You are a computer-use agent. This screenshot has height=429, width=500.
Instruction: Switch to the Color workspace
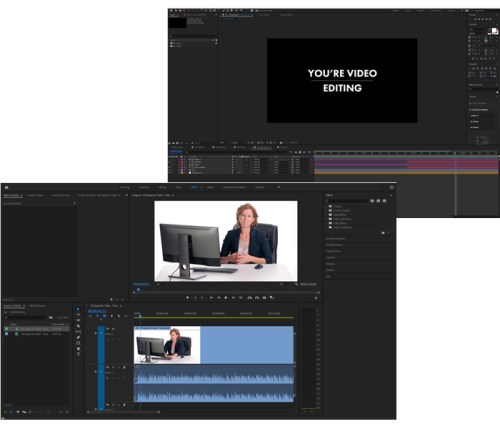pyautogui.click(x=178, y=187)
